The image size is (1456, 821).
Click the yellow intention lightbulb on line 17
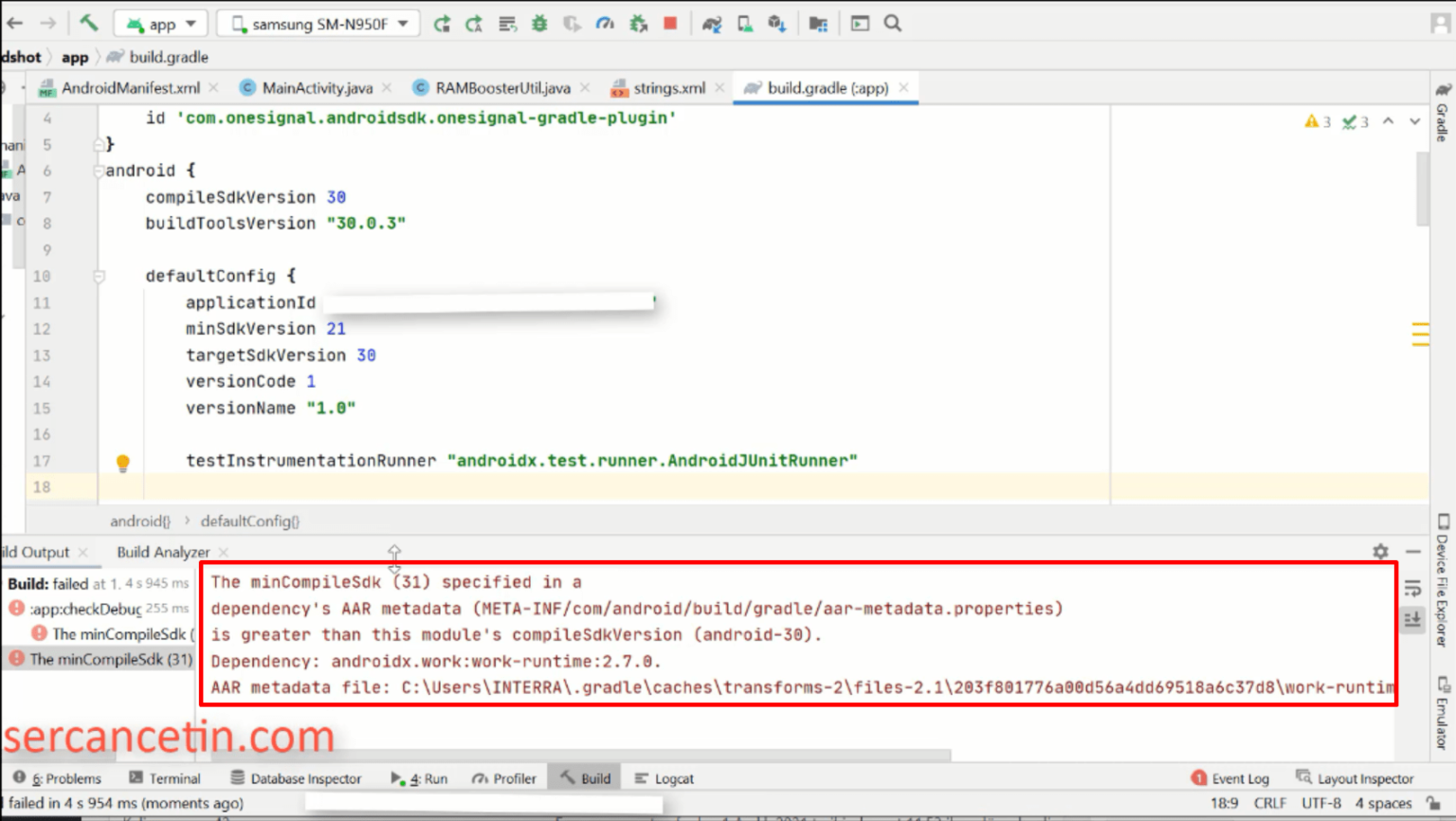[x=122, y=463]
